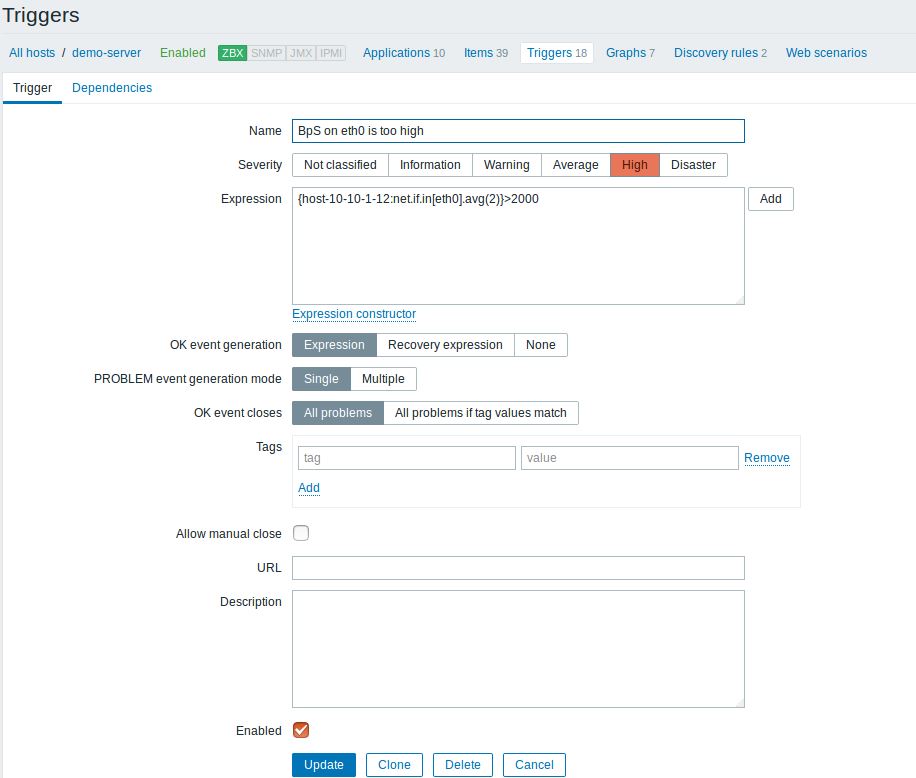Click the Clone button
Viewport: 916px width, 778px height.
click(394, 765)
